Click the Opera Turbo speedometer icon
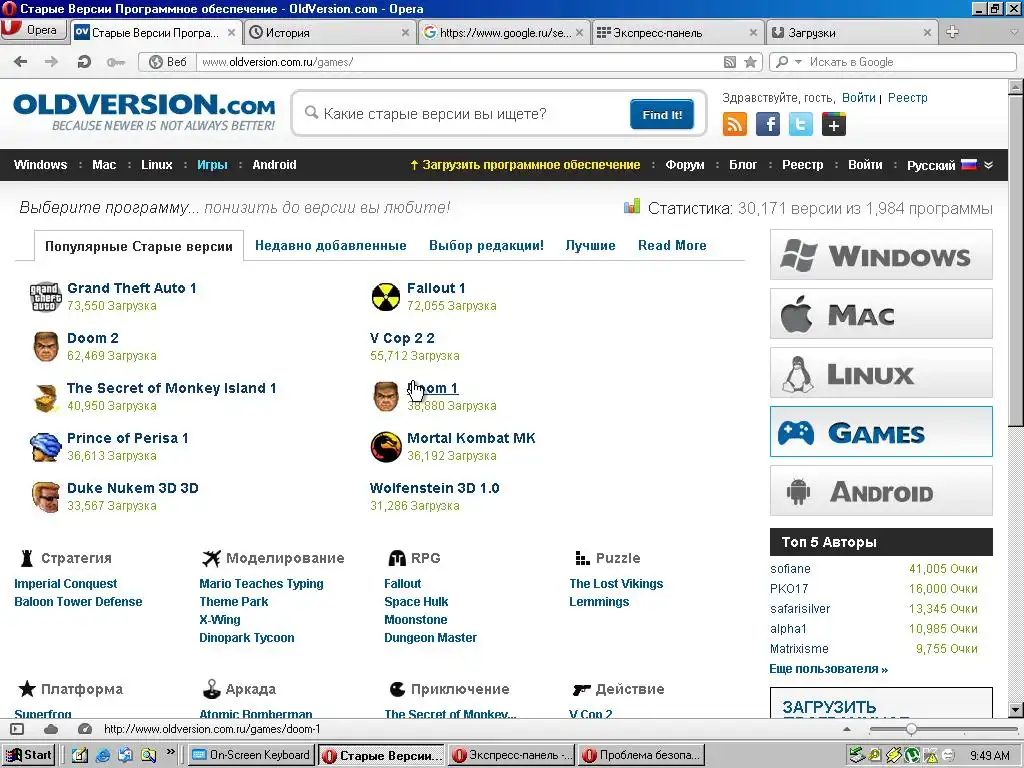 pos(84,729)
